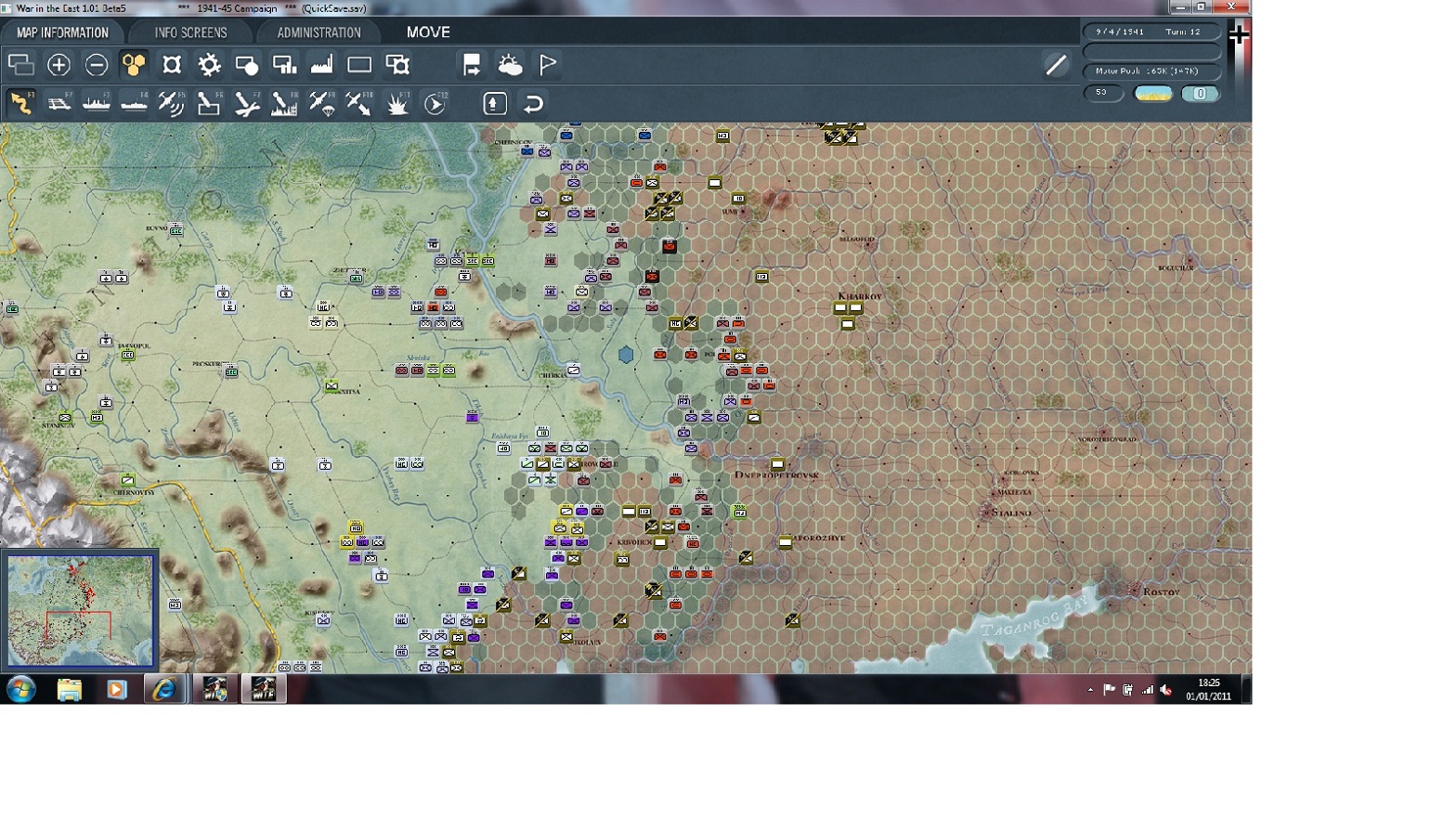Click the volume icon in system tray
The image size is (1456, 819).
point(1166,690)
